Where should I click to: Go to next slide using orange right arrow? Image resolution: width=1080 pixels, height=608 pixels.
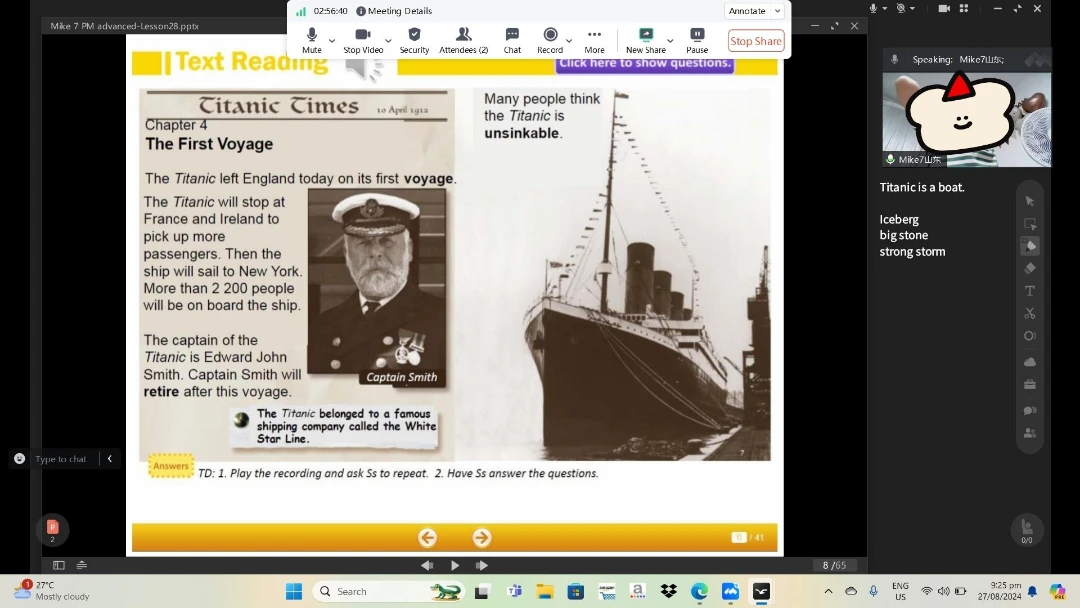click(x=481, y=538)
